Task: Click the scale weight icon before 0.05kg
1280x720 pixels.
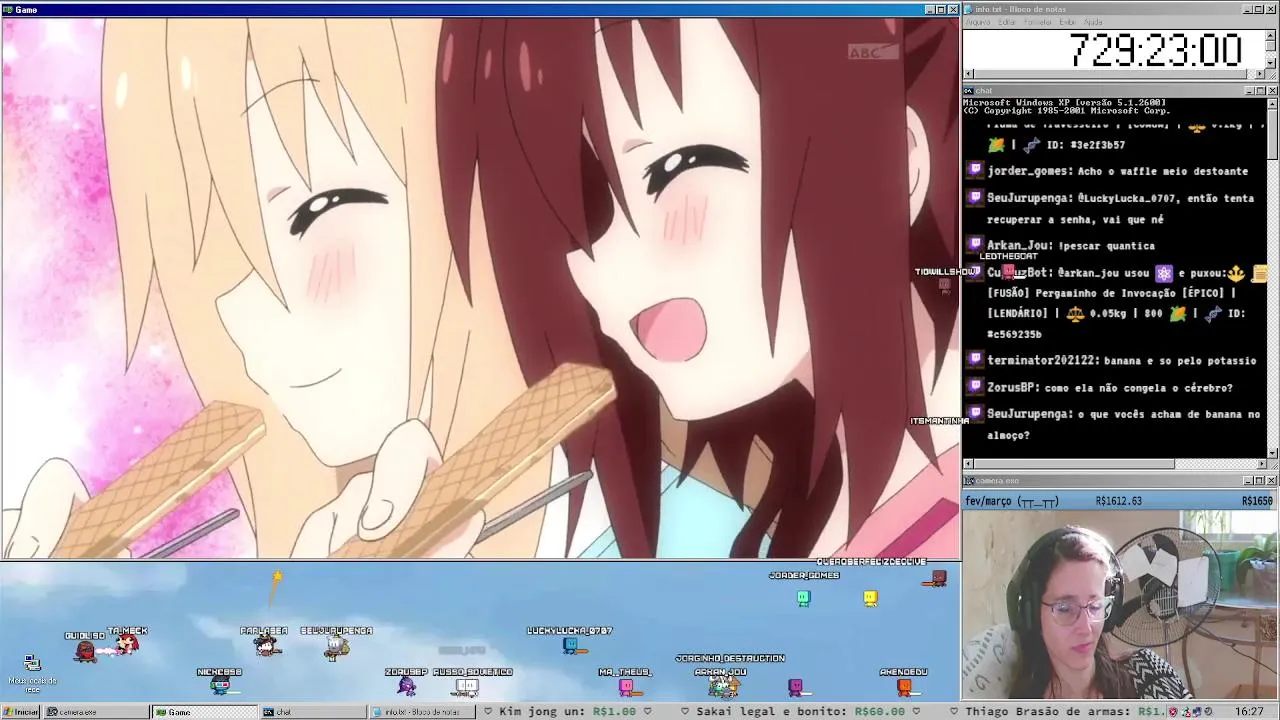Action: pos(1075,314)
